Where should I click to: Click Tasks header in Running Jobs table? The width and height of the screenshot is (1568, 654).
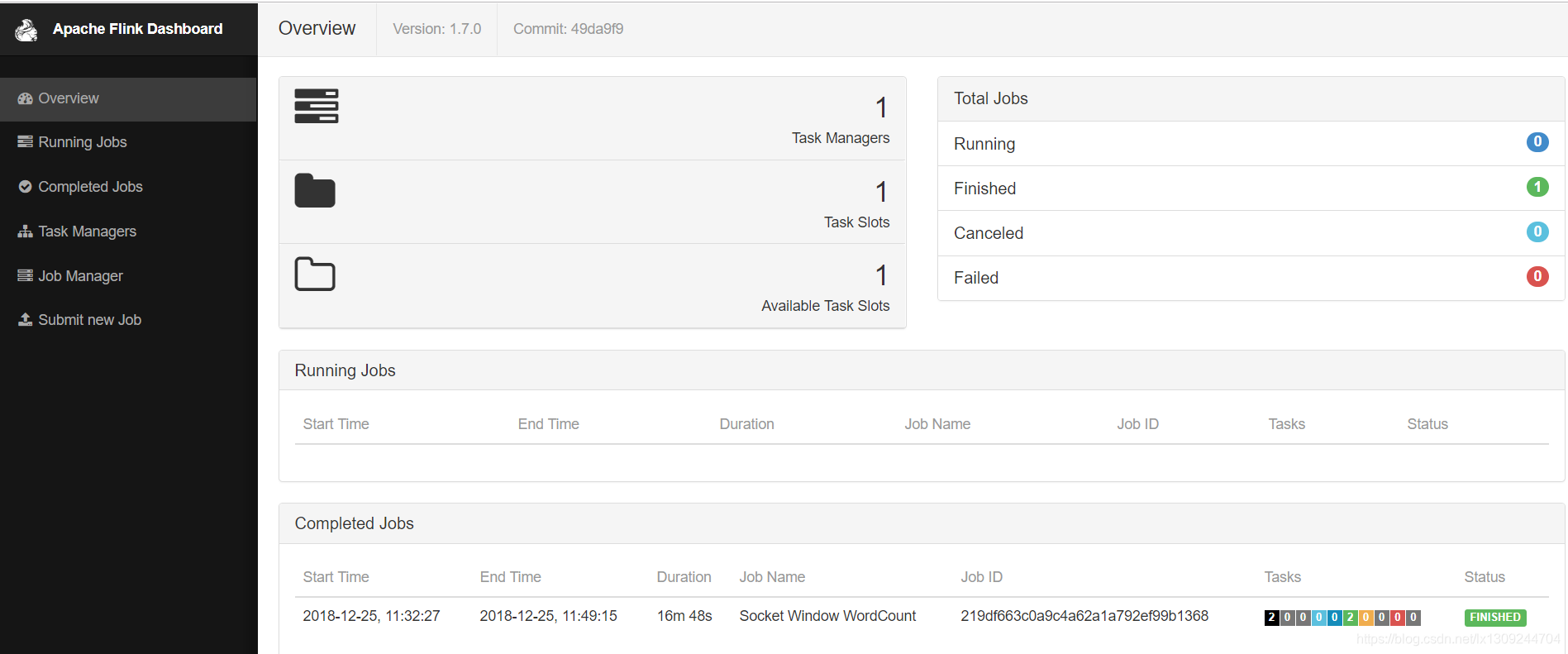pyautogui.click(x=1286, y=424)
